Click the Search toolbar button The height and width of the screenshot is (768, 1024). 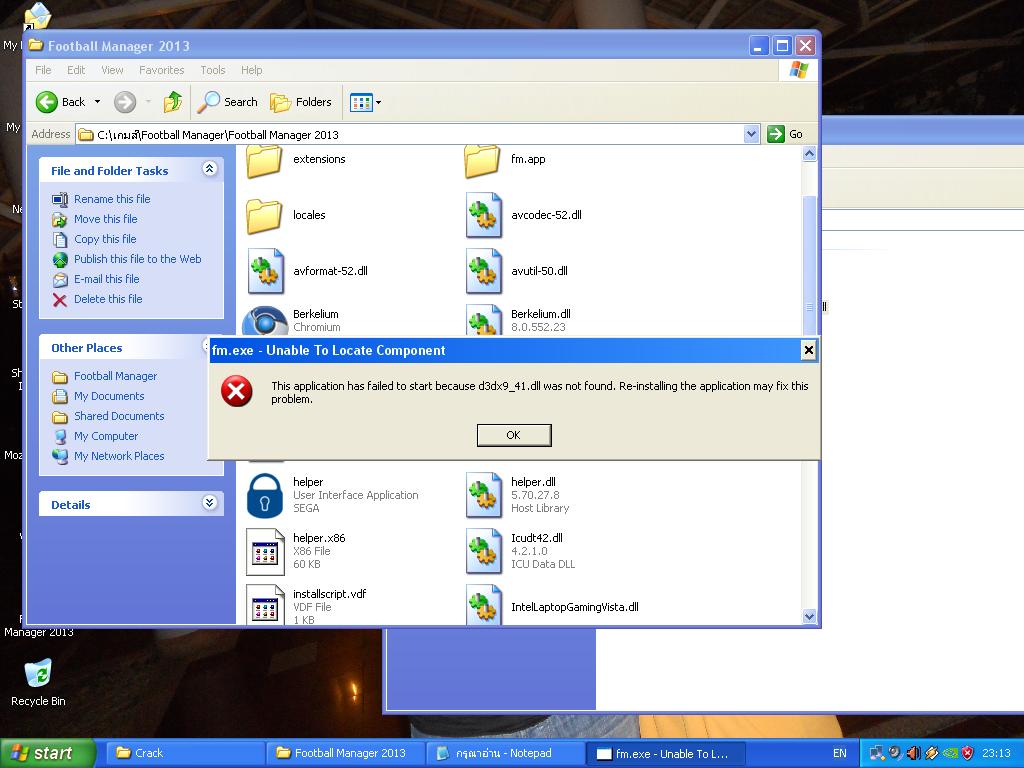[228, 102]
